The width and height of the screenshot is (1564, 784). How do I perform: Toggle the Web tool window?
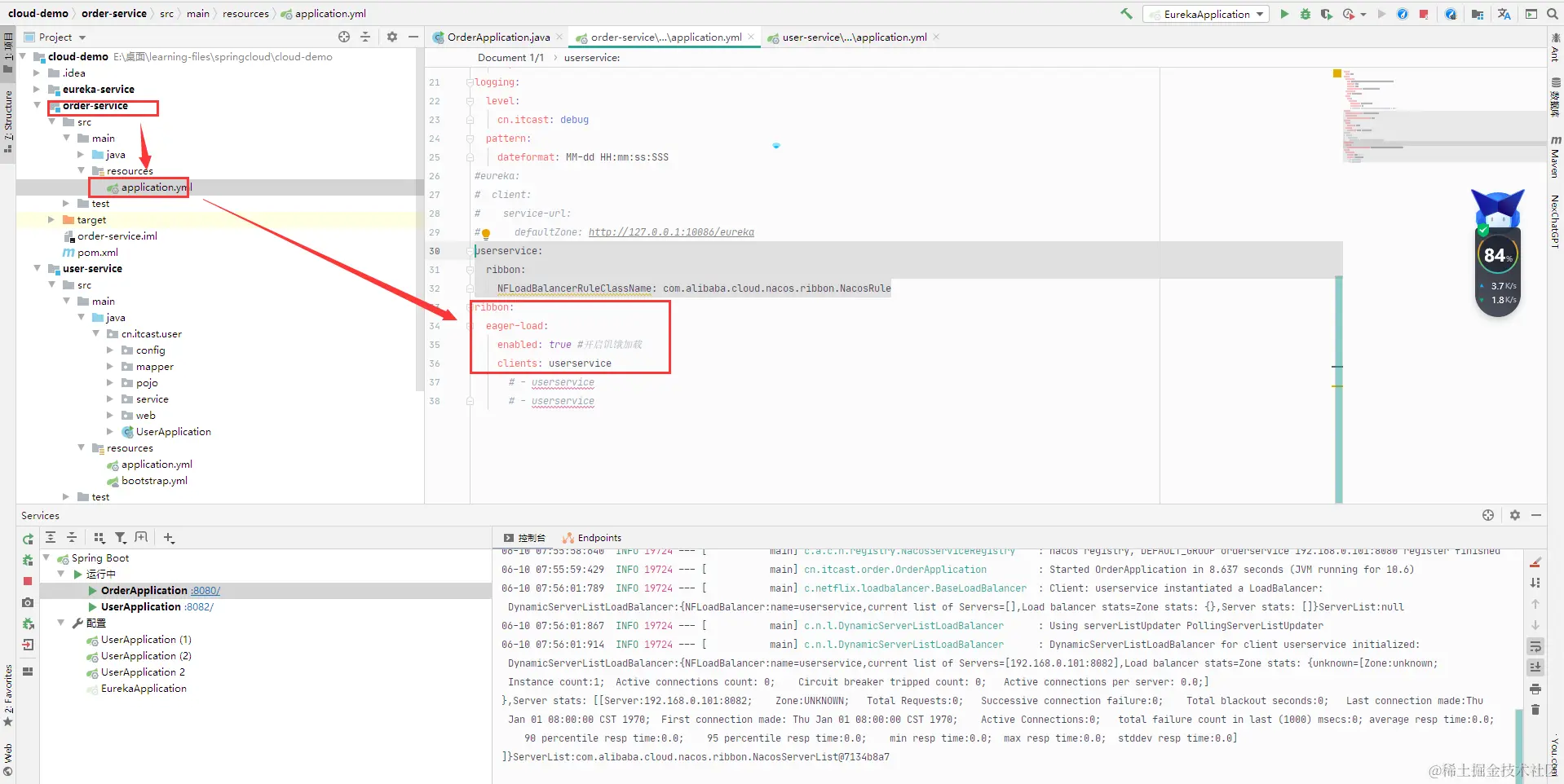pos(8,759)
